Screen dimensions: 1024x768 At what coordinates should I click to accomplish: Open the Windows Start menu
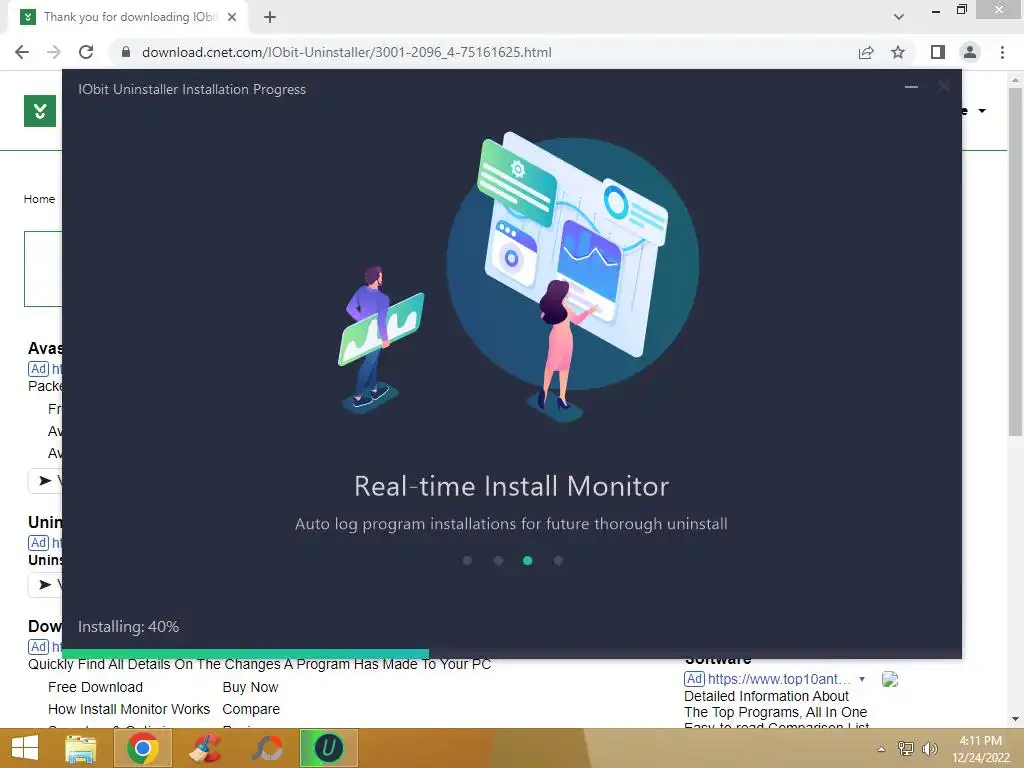[25, 748]
